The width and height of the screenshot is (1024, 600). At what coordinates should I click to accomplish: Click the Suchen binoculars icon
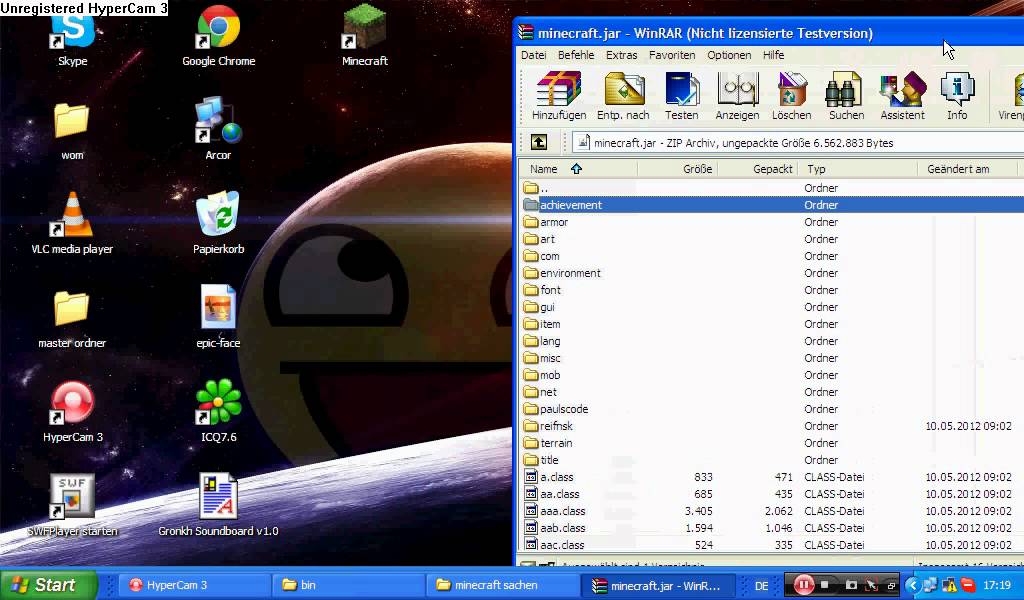point(846,96)
